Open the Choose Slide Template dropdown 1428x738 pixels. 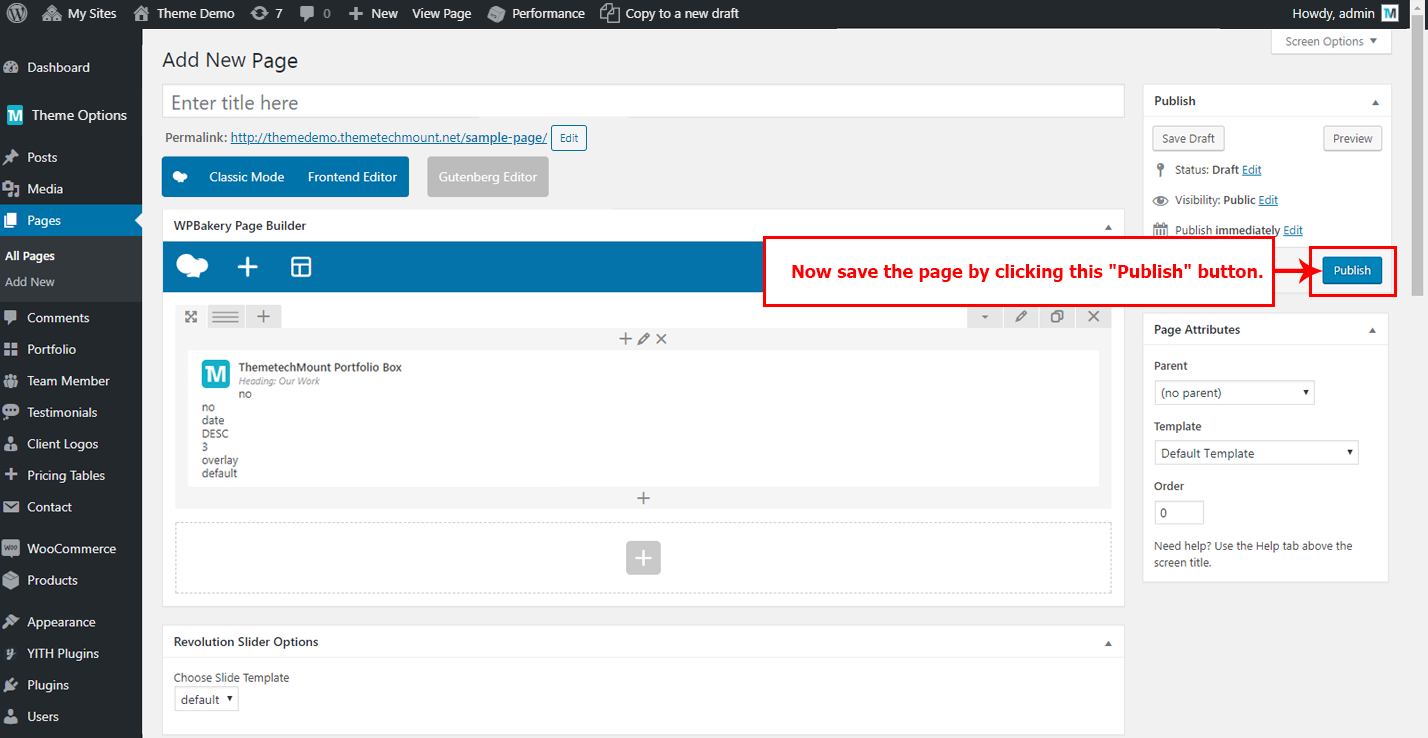[206, 699]
